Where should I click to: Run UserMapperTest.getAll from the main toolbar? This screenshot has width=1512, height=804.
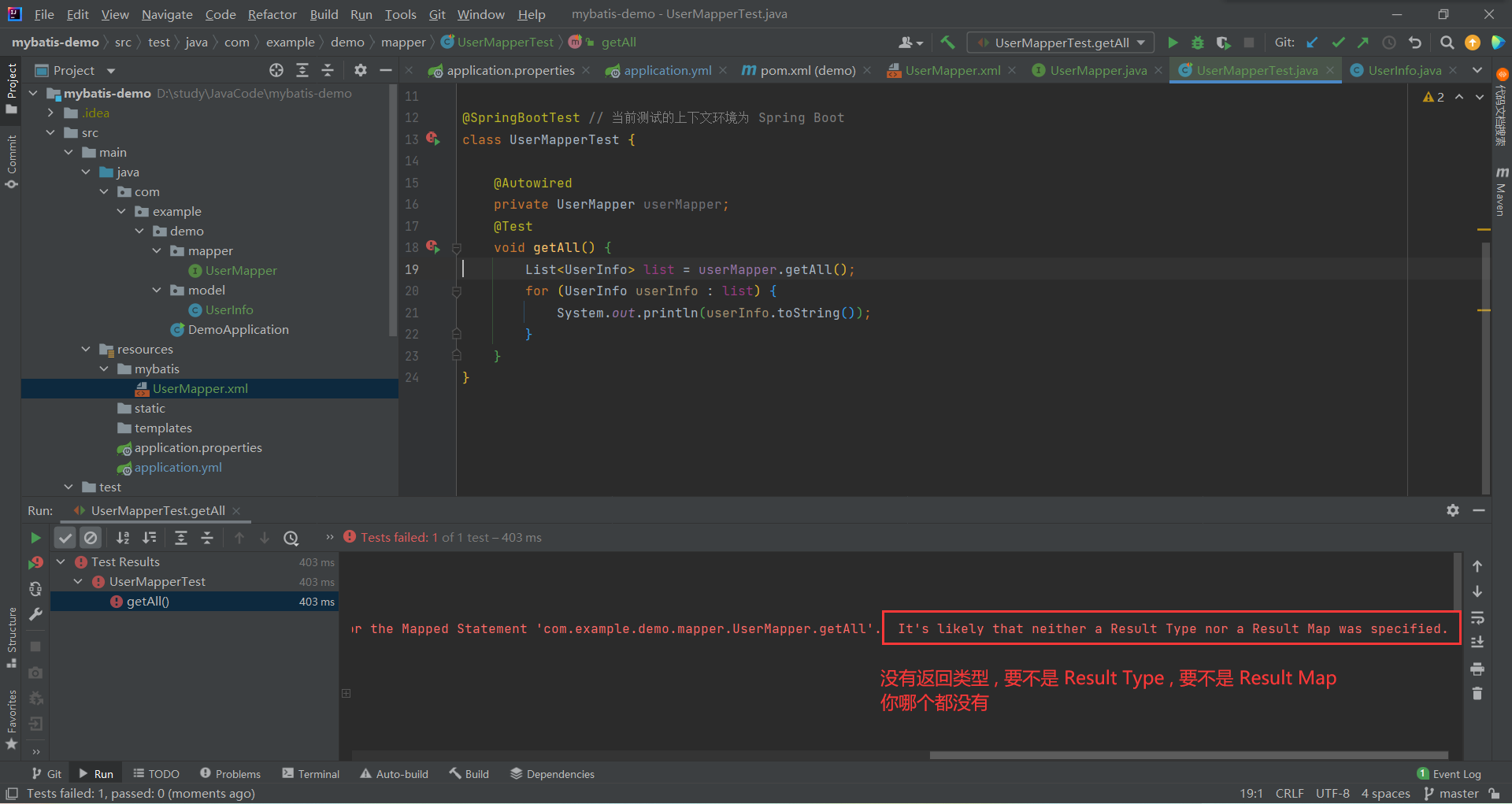[x=1173, y=43]
